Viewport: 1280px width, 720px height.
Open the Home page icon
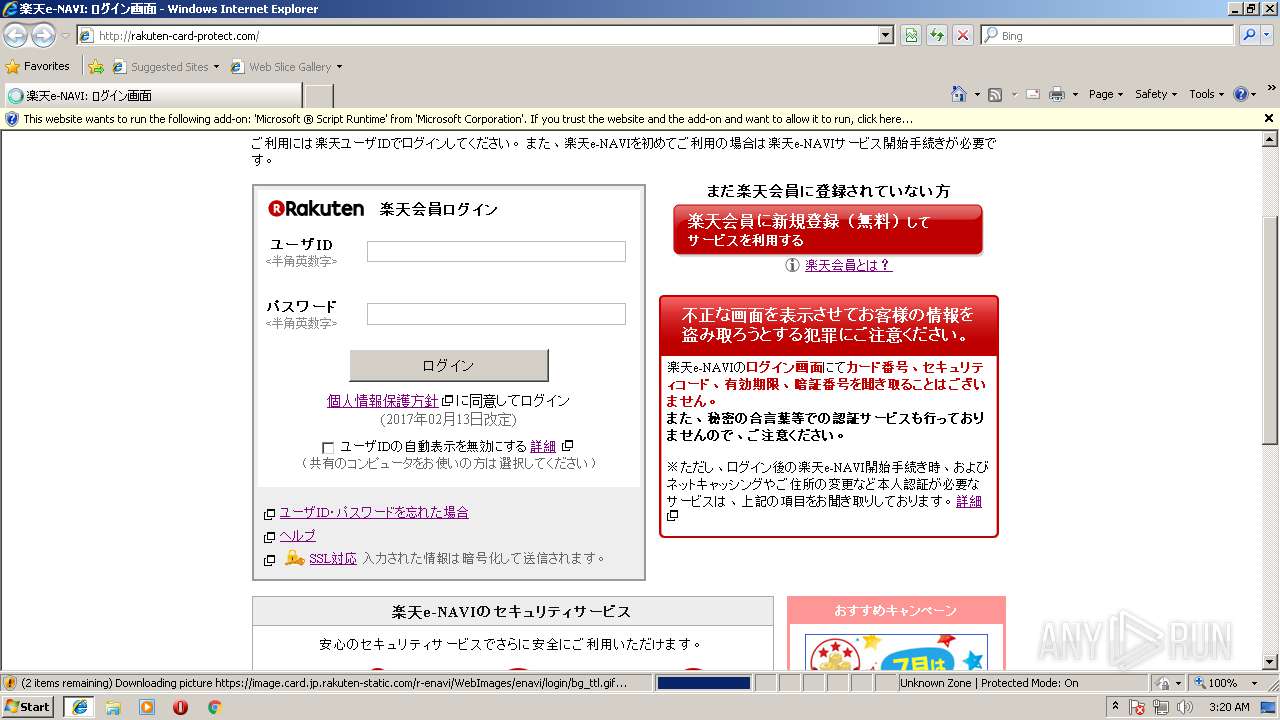pos(959,94)
